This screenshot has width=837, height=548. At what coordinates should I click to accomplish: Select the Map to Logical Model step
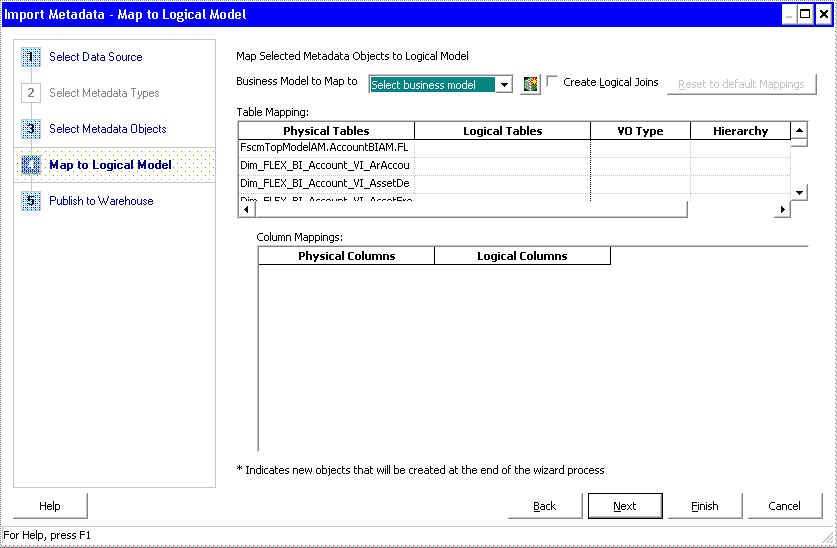(110, 165)
